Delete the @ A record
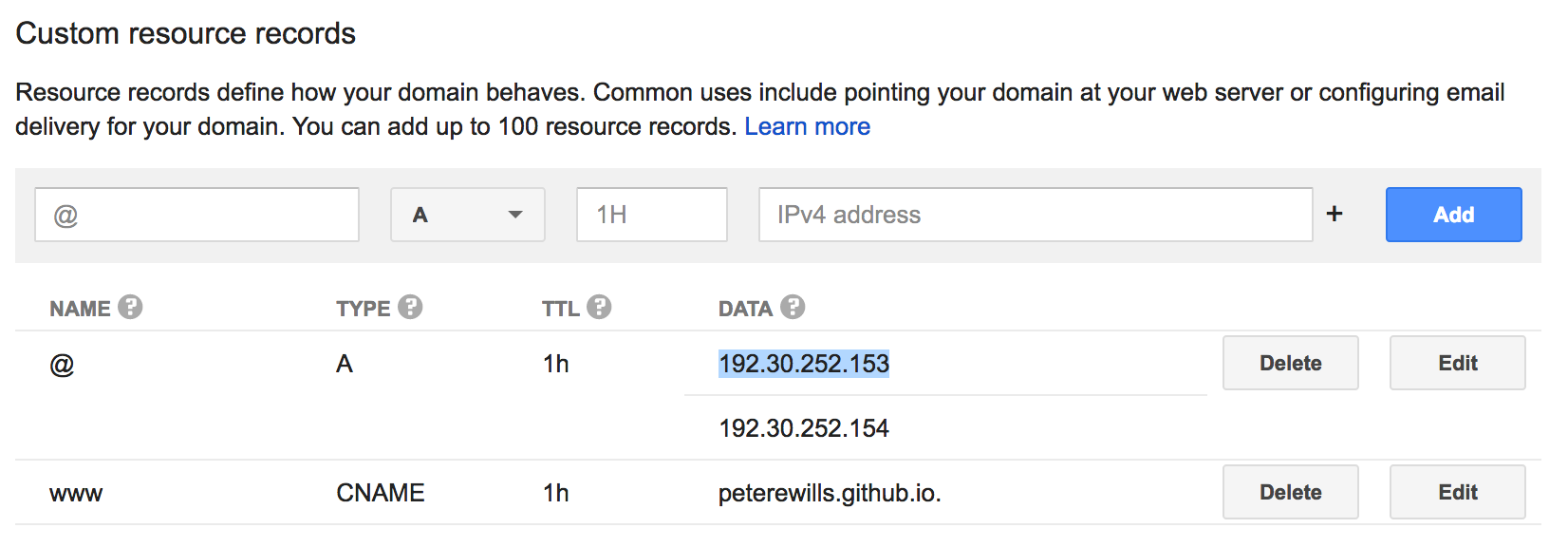The height and width of the screenshot is (547, 1568). click(1290, 363)
